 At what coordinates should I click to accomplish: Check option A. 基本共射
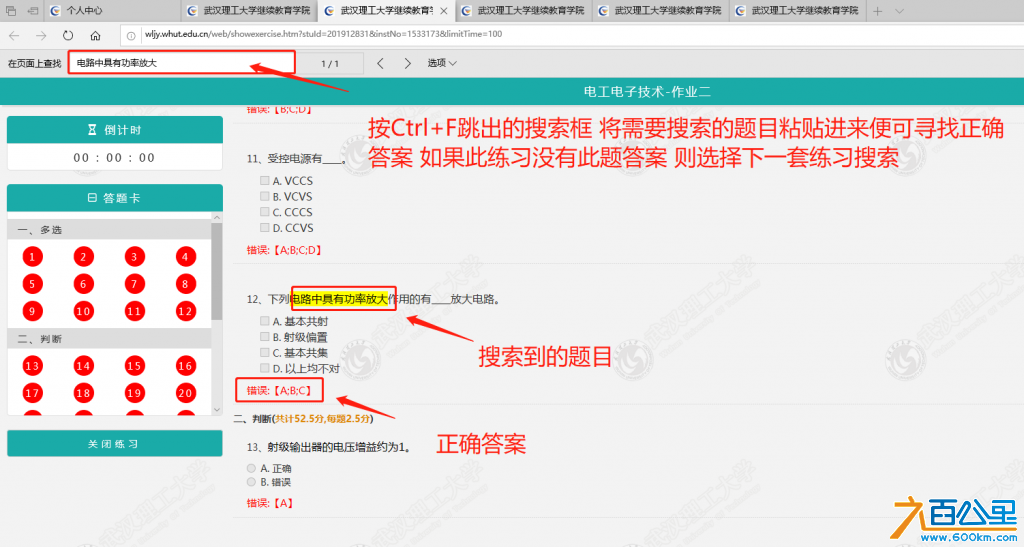pos(264,320)
